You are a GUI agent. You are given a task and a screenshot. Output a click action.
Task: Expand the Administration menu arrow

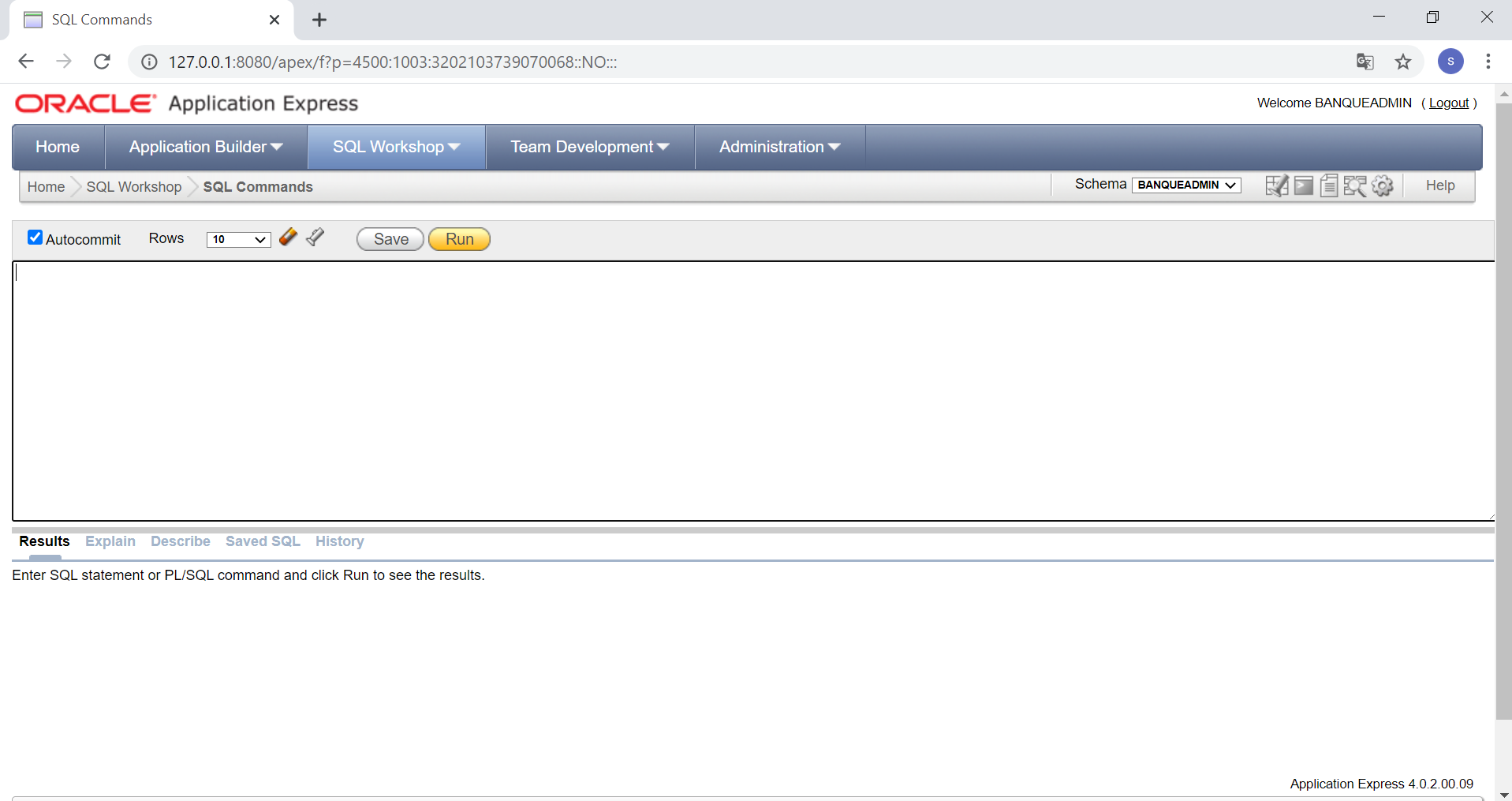[x=834, y=147]
